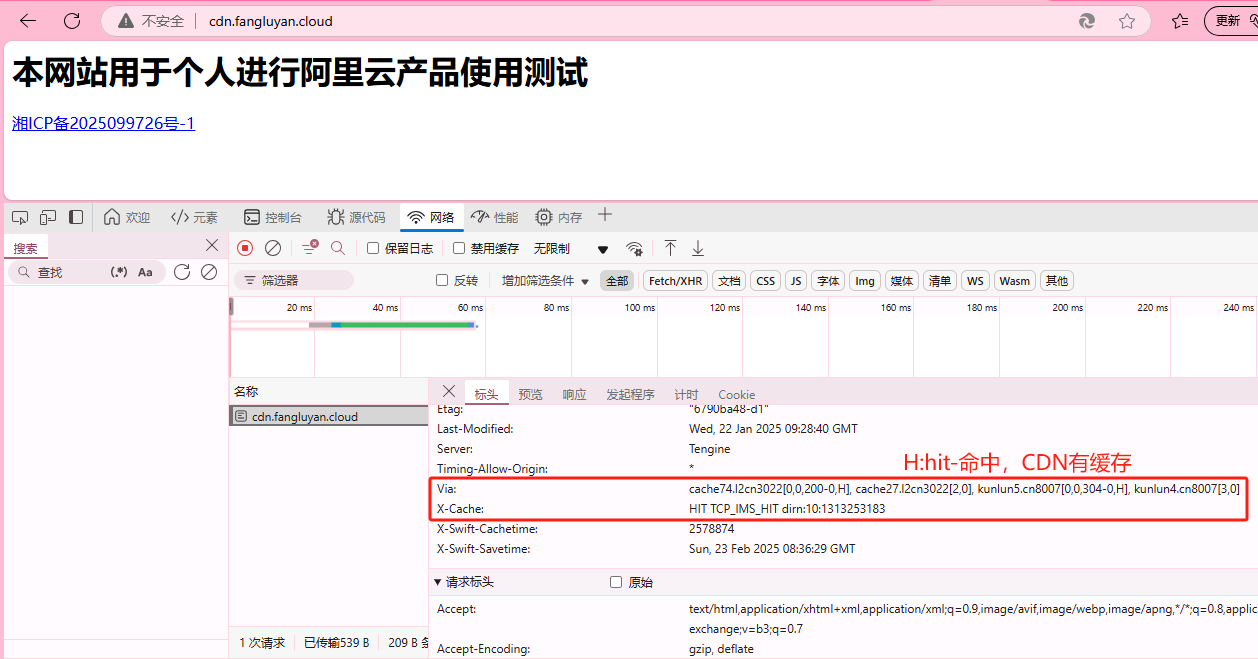Viewport: 1258px width, 659px height.
Task: Open the 欢迎 tab in DevTools
Action: pyautogui.click(x=127, y=217)
